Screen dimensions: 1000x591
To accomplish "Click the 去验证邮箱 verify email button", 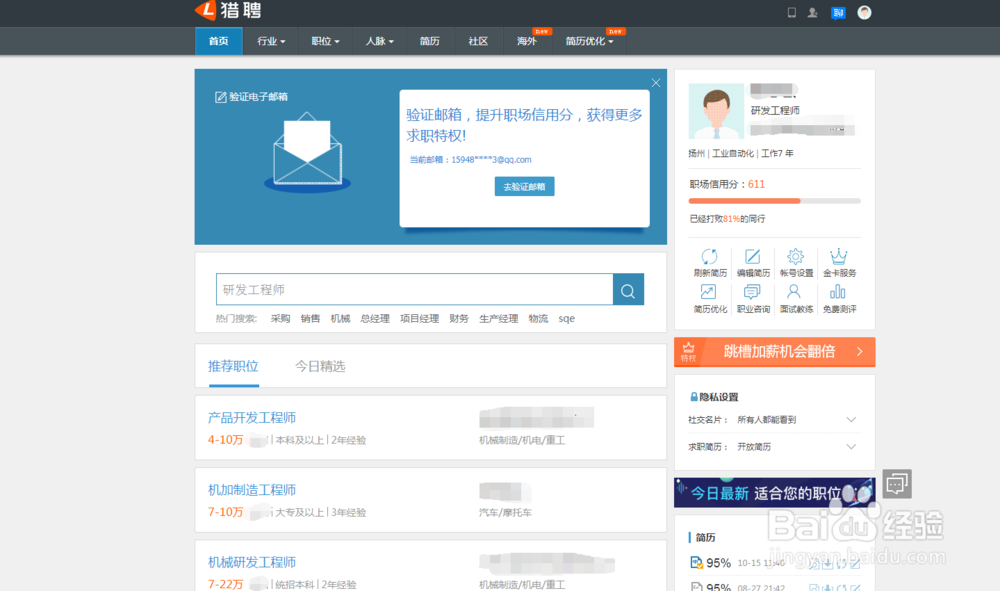I will click(x=524, y=186).
